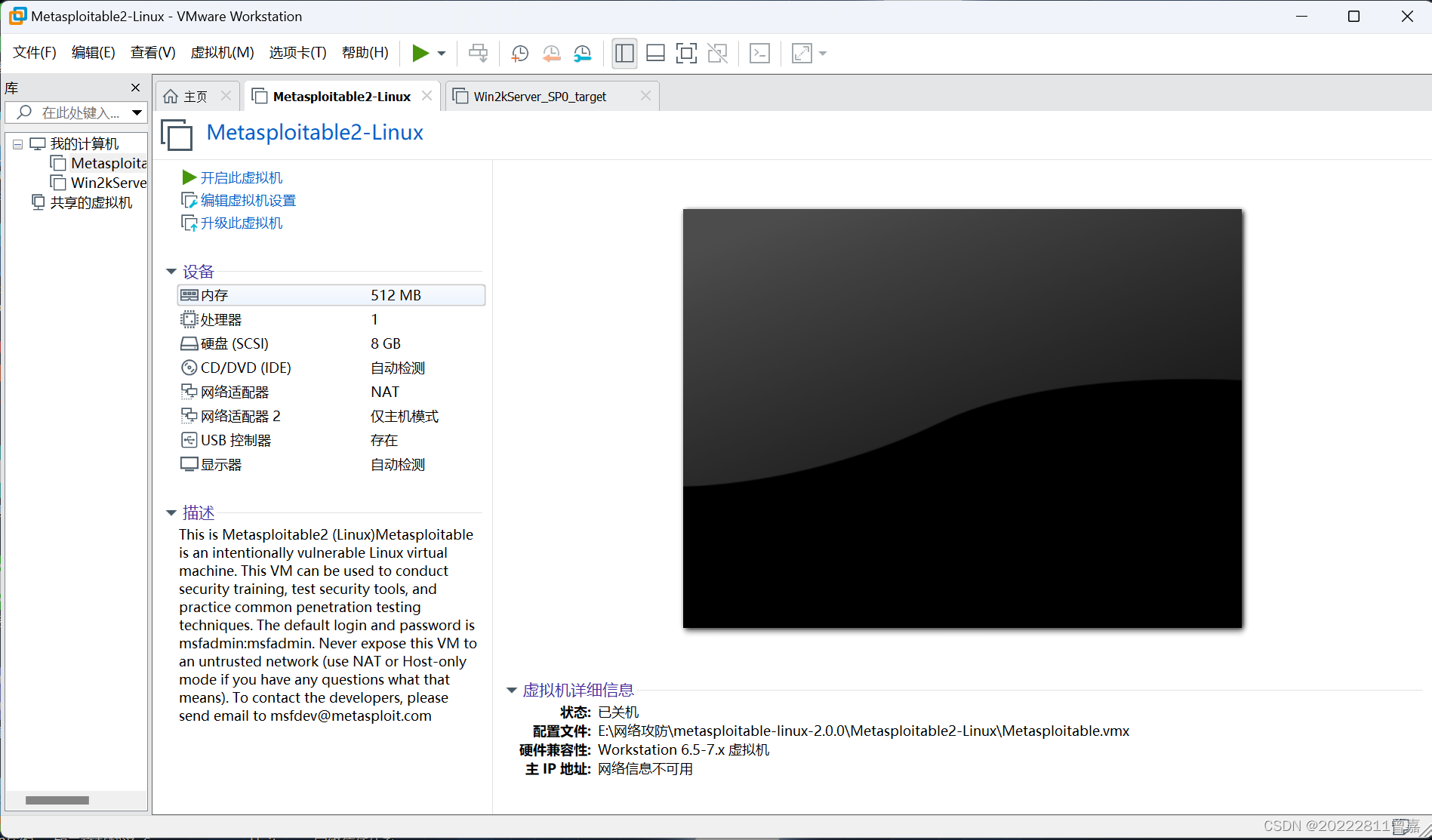The image size is (1432, 840).
Task: Click the stretch guest display icon
Action: coord(802,53)
